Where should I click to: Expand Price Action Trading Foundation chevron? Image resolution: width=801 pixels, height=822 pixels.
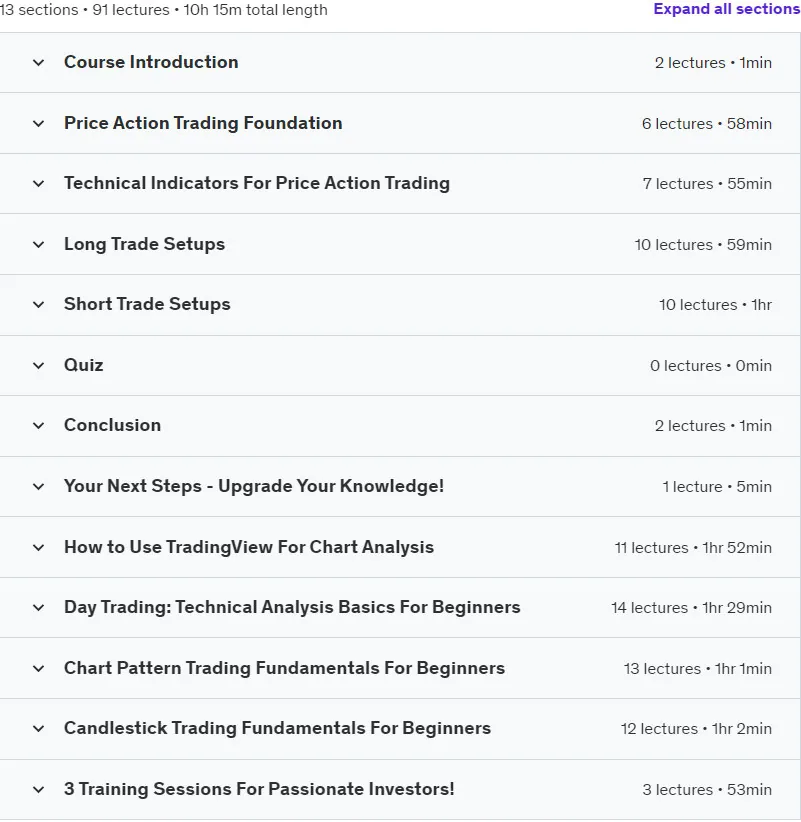point(38,124)
